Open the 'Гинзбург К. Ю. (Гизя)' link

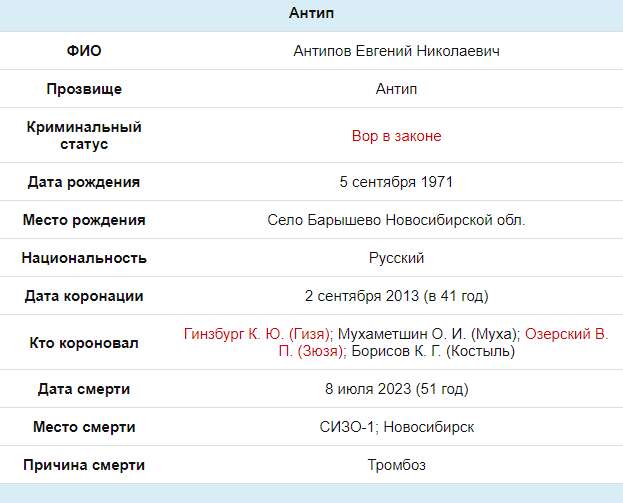[257, 334]
